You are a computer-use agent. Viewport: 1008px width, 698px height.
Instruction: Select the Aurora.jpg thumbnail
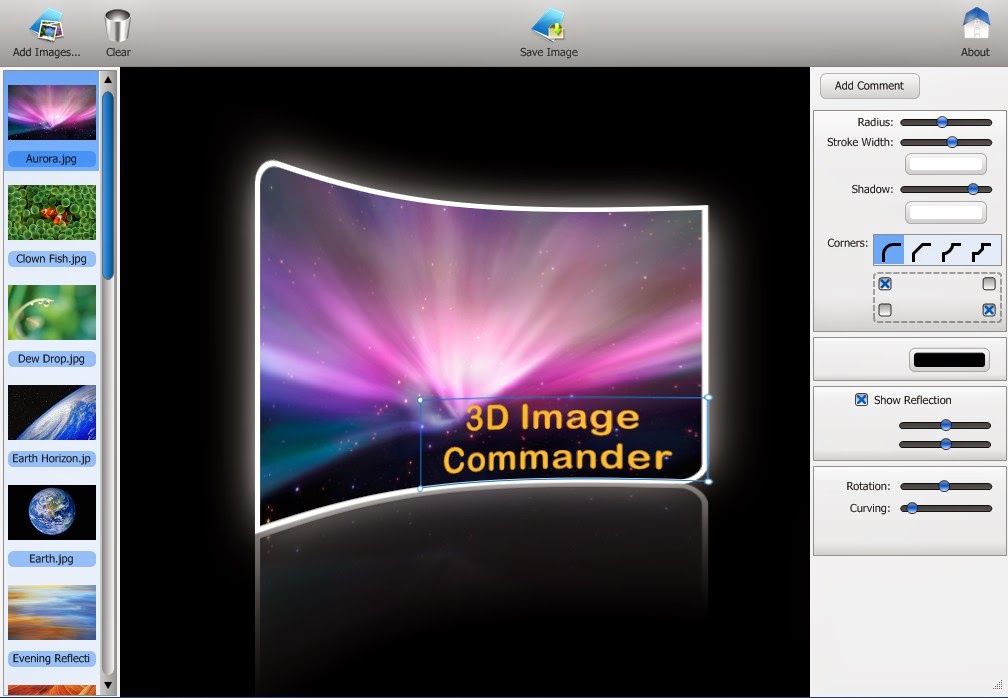point(52,112)
